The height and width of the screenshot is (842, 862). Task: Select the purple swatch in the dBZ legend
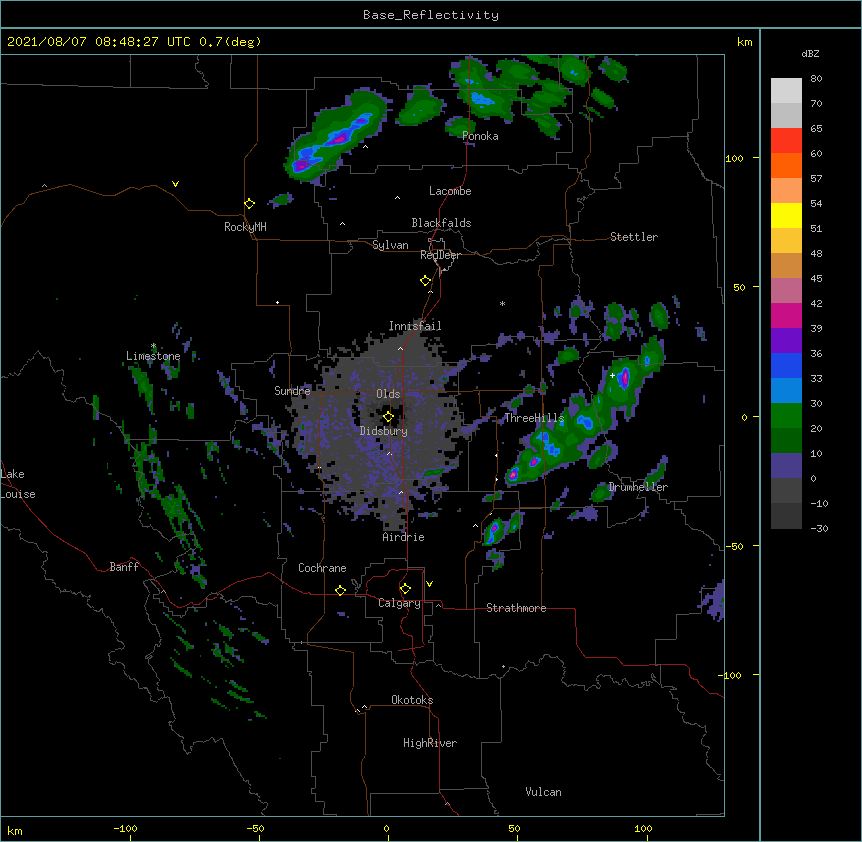[786, 340]
